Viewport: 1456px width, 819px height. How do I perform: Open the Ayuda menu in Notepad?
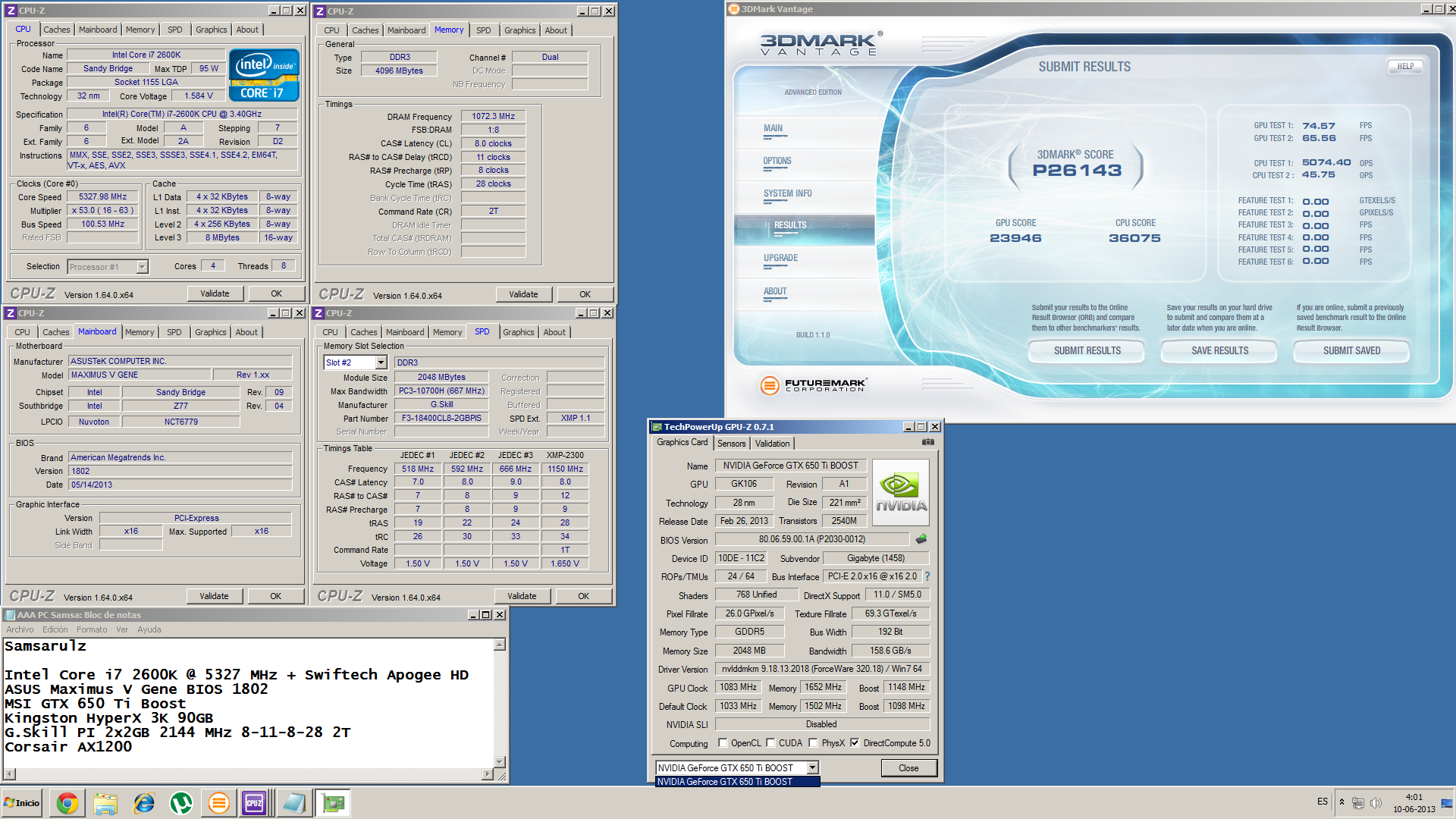coord(149,629)
